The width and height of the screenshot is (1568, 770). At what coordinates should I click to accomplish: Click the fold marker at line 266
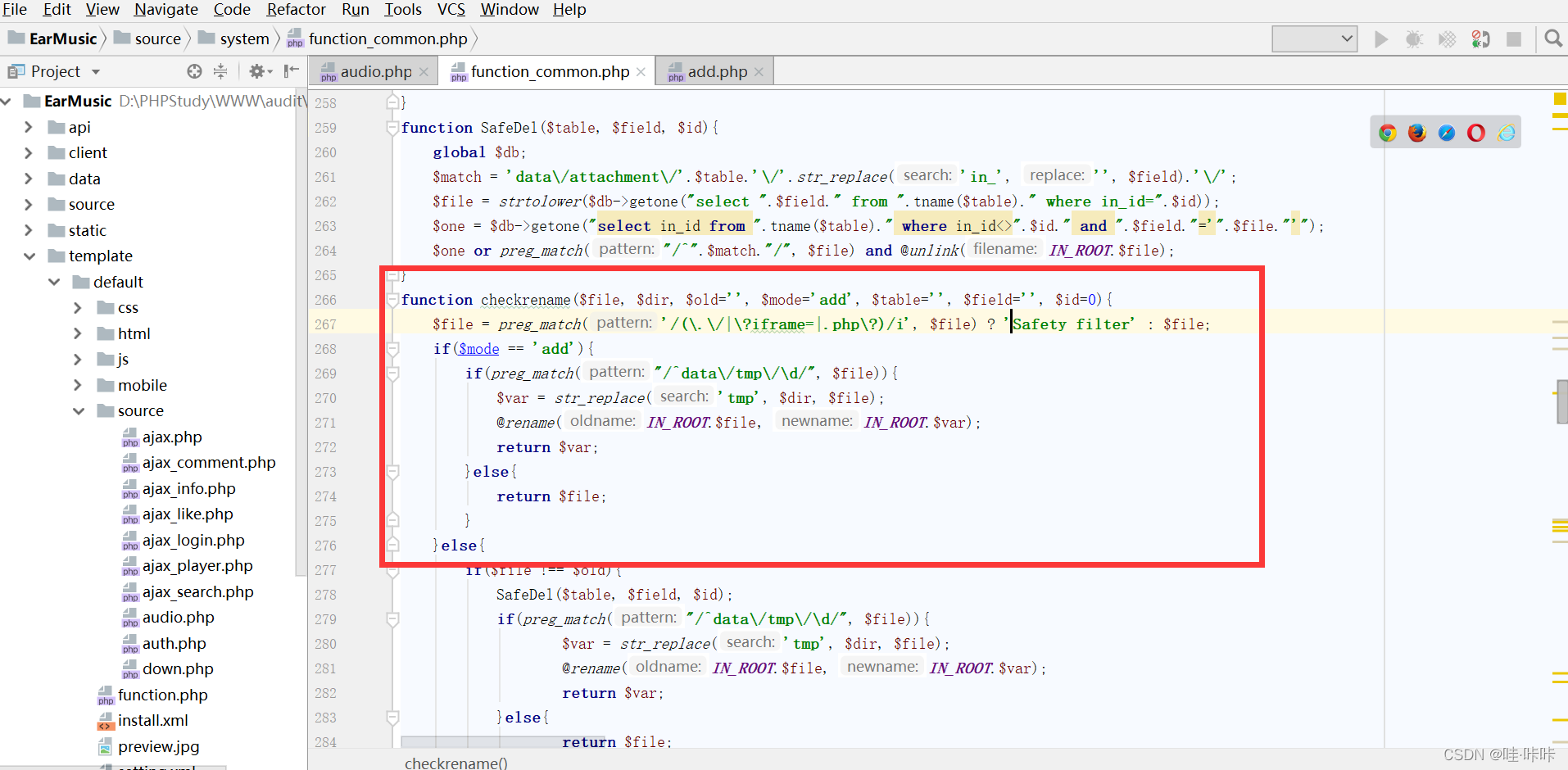392,300
